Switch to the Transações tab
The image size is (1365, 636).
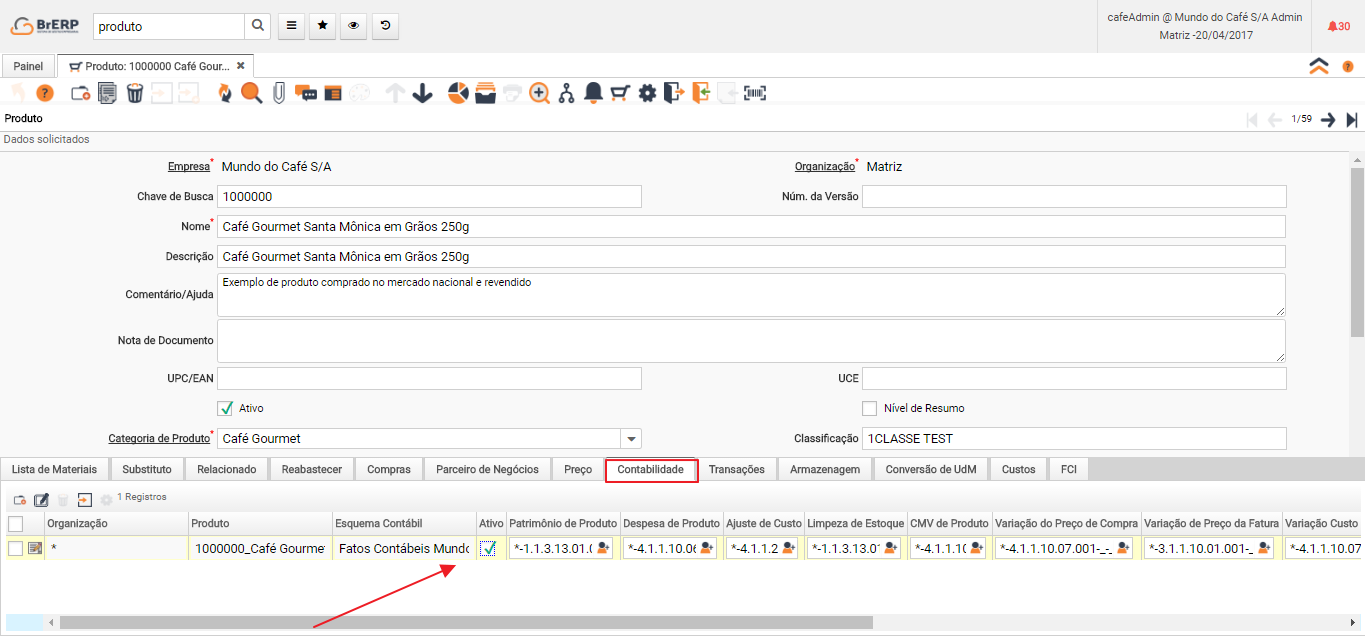tap(736, 469)
